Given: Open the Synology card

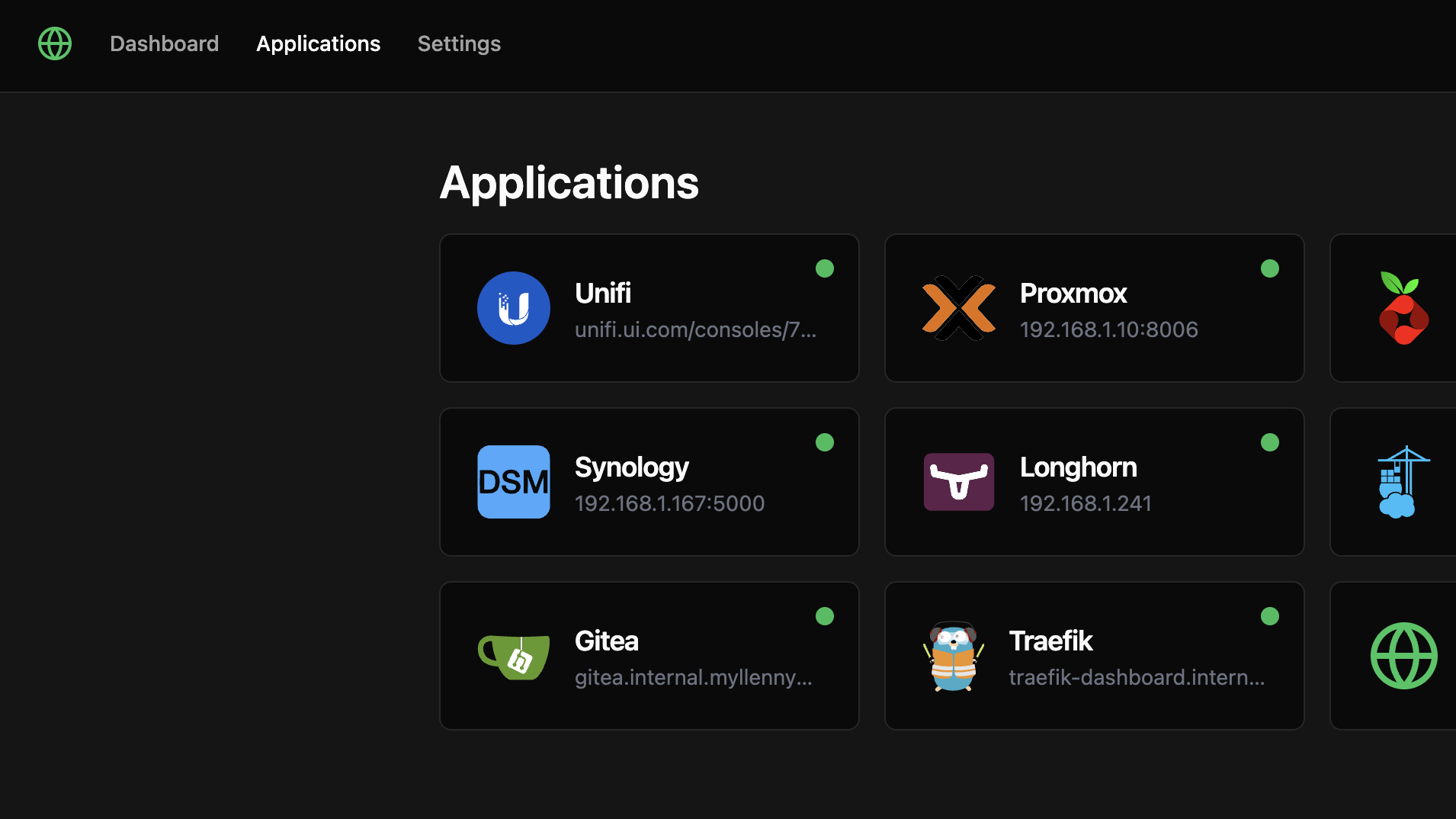Looking at the screenshot, I should (649, 482).
